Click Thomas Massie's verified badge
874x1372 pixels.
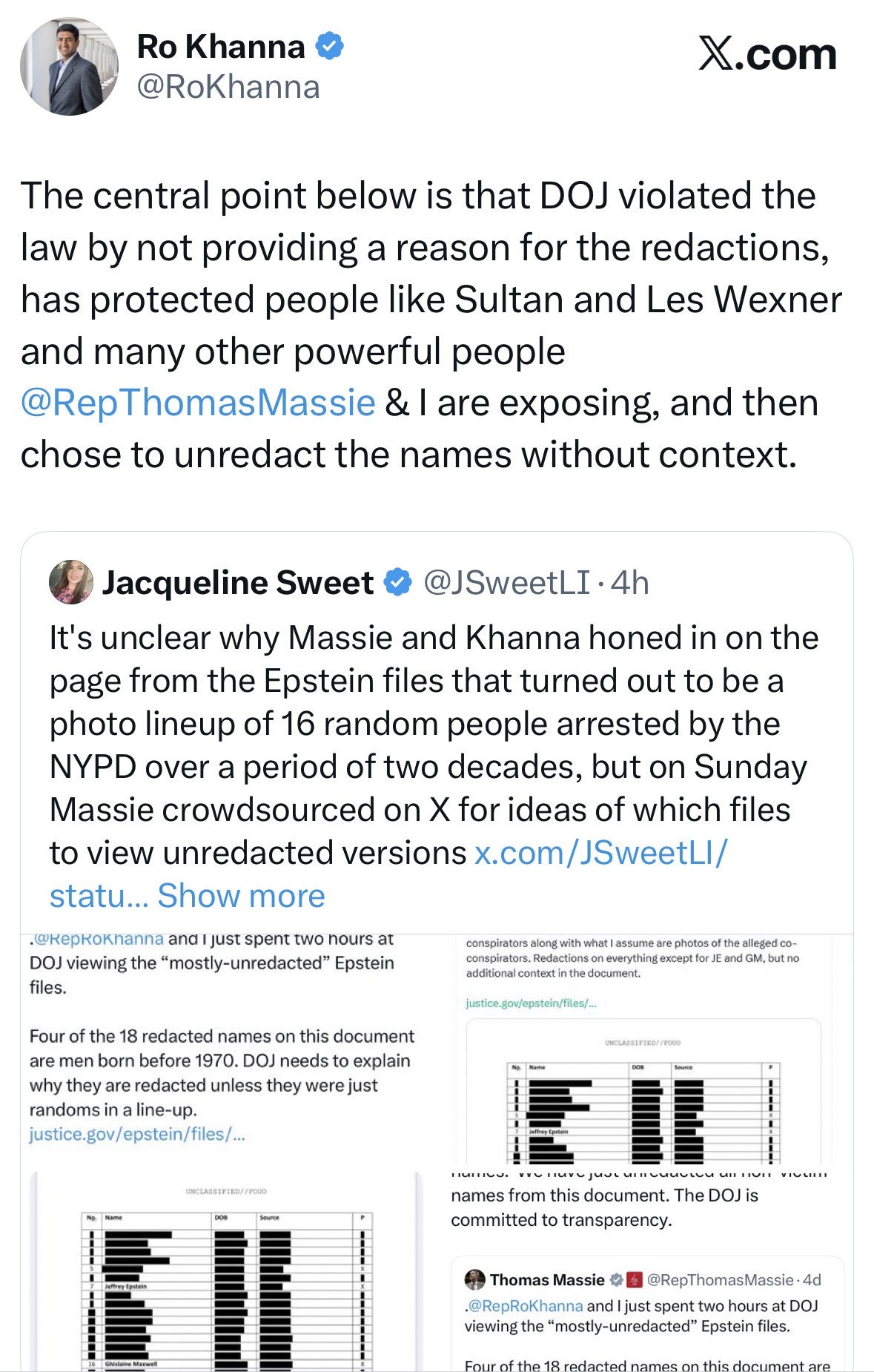[x=616, y=1279]
